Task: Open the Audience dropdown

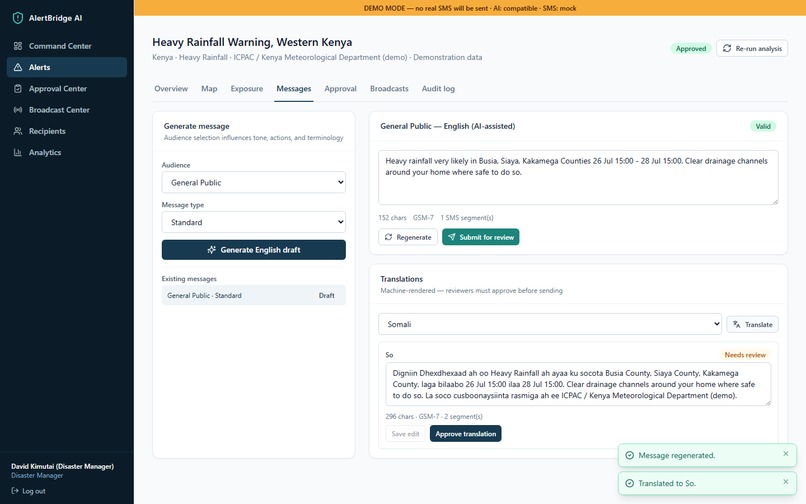Action: [x=253, y=183]
